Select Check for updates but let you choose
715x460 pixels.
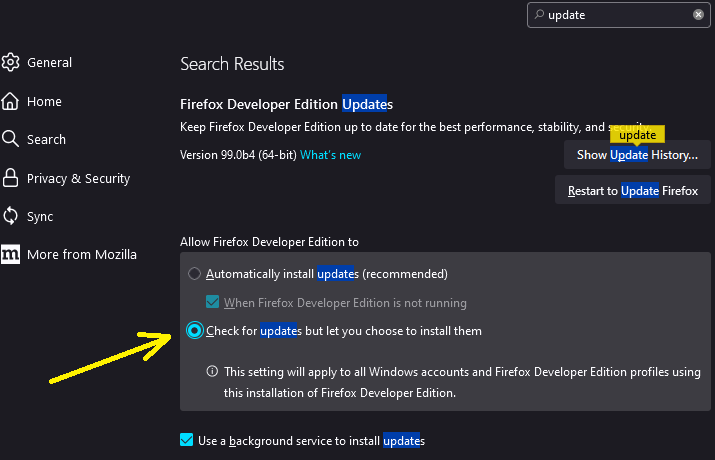[195, 331]
